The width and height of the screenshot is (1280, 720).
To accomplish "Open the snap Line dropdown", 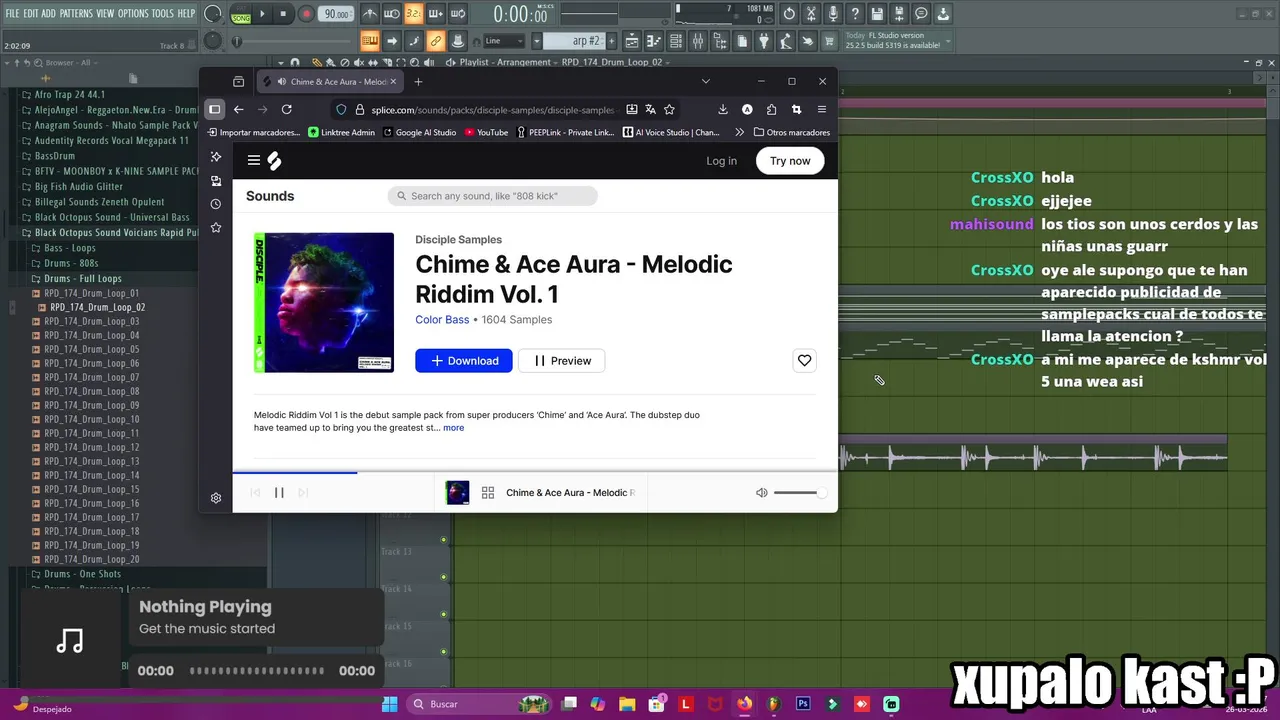I will 504,41.
